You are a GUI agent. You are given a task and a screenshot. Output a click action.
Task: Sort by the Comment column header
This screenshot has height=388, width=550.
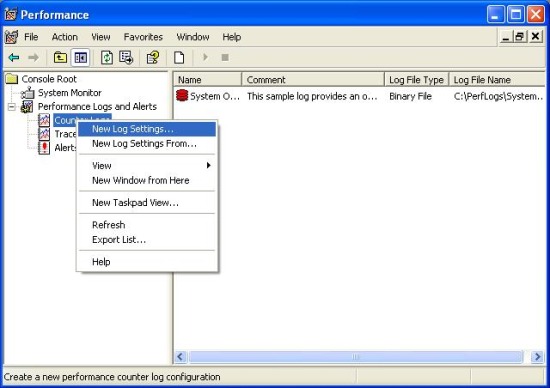tap(313, 80)
